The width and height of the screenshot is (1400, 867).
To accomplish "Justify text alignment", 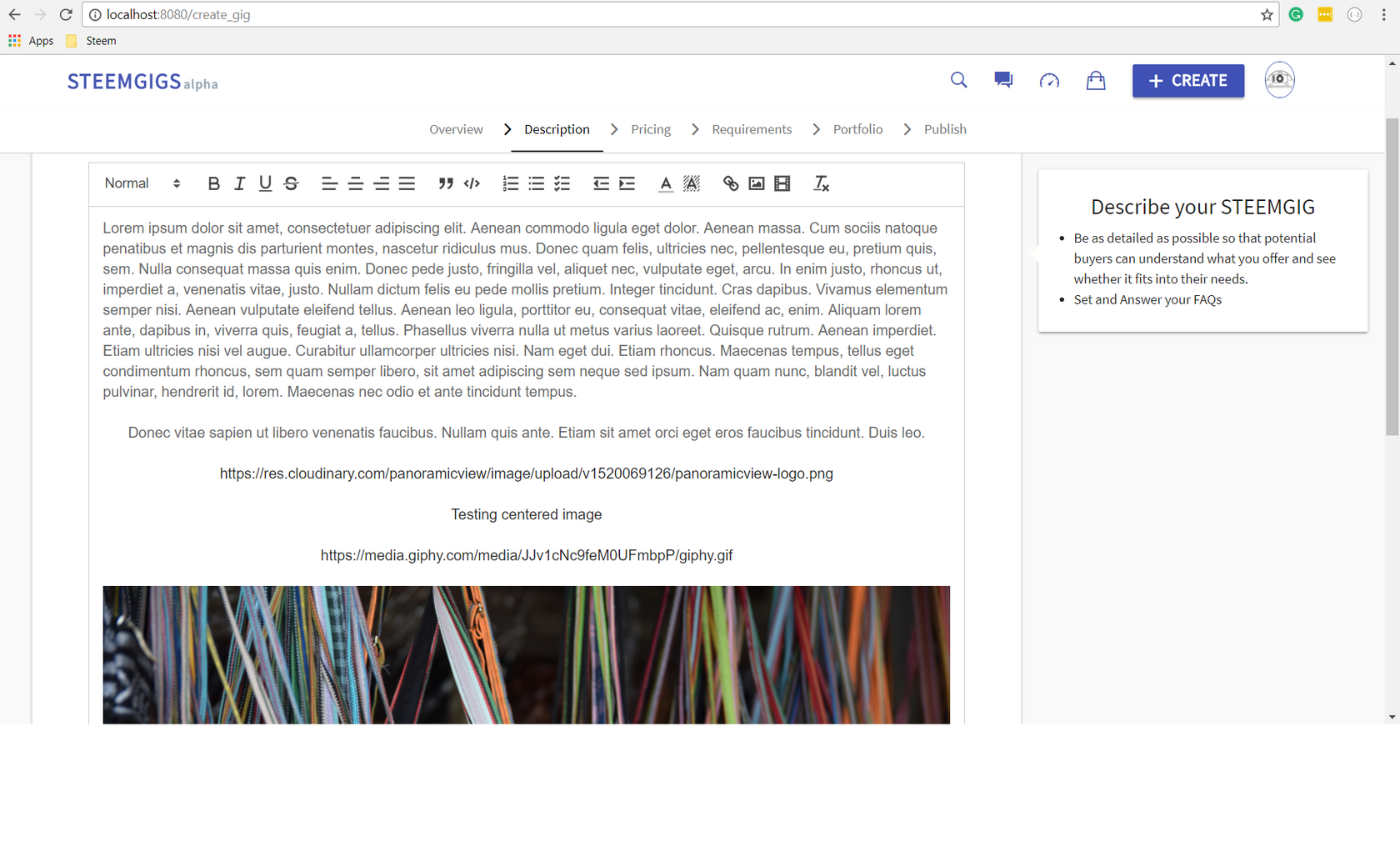I will (x=407, y=183).
